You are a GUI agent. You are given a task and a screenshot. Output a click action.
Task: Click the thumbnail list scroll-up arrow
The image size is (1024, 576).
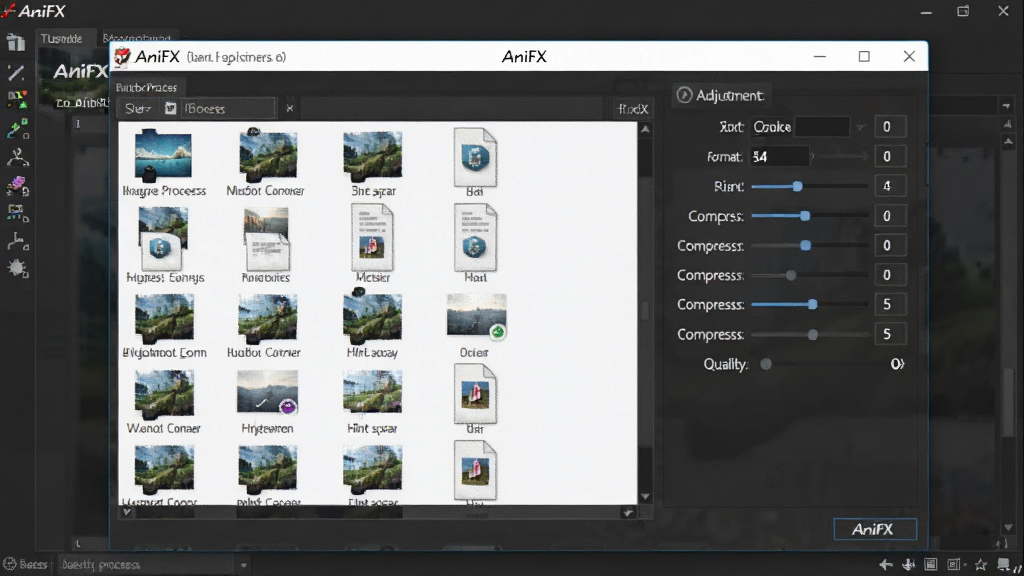[x=645, y=129]
